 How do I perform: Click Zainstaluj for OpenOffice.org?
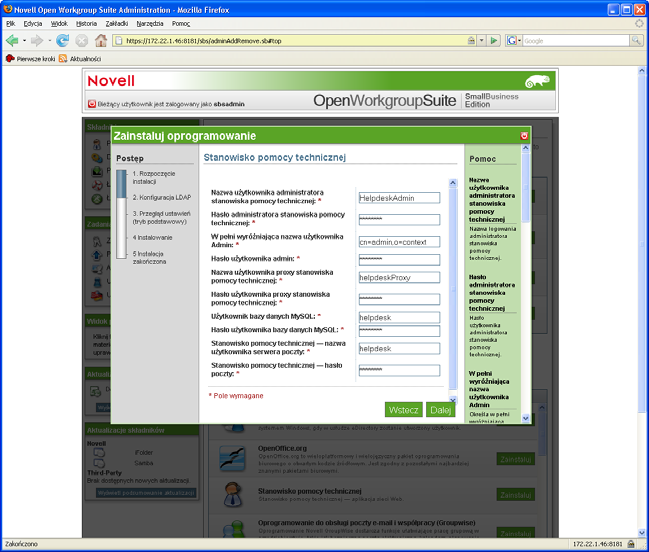coord(515,459)
